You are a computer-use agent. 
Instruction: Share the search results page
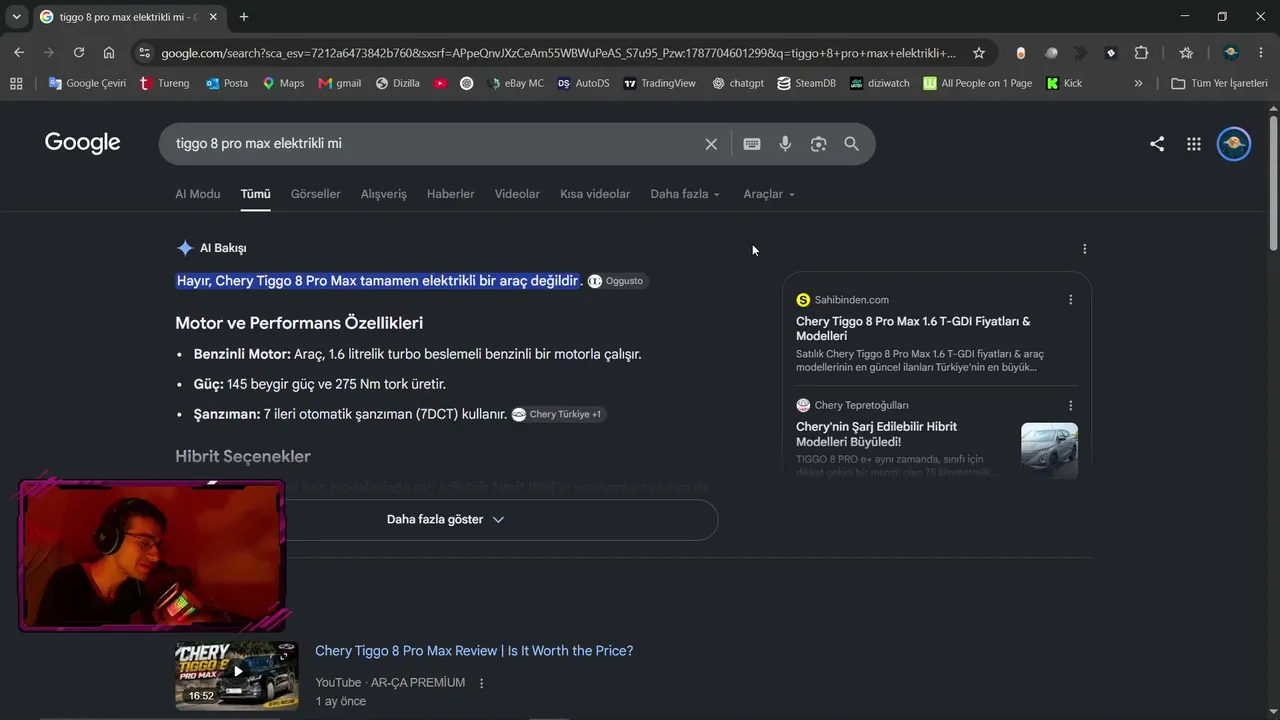(1157, 144)
